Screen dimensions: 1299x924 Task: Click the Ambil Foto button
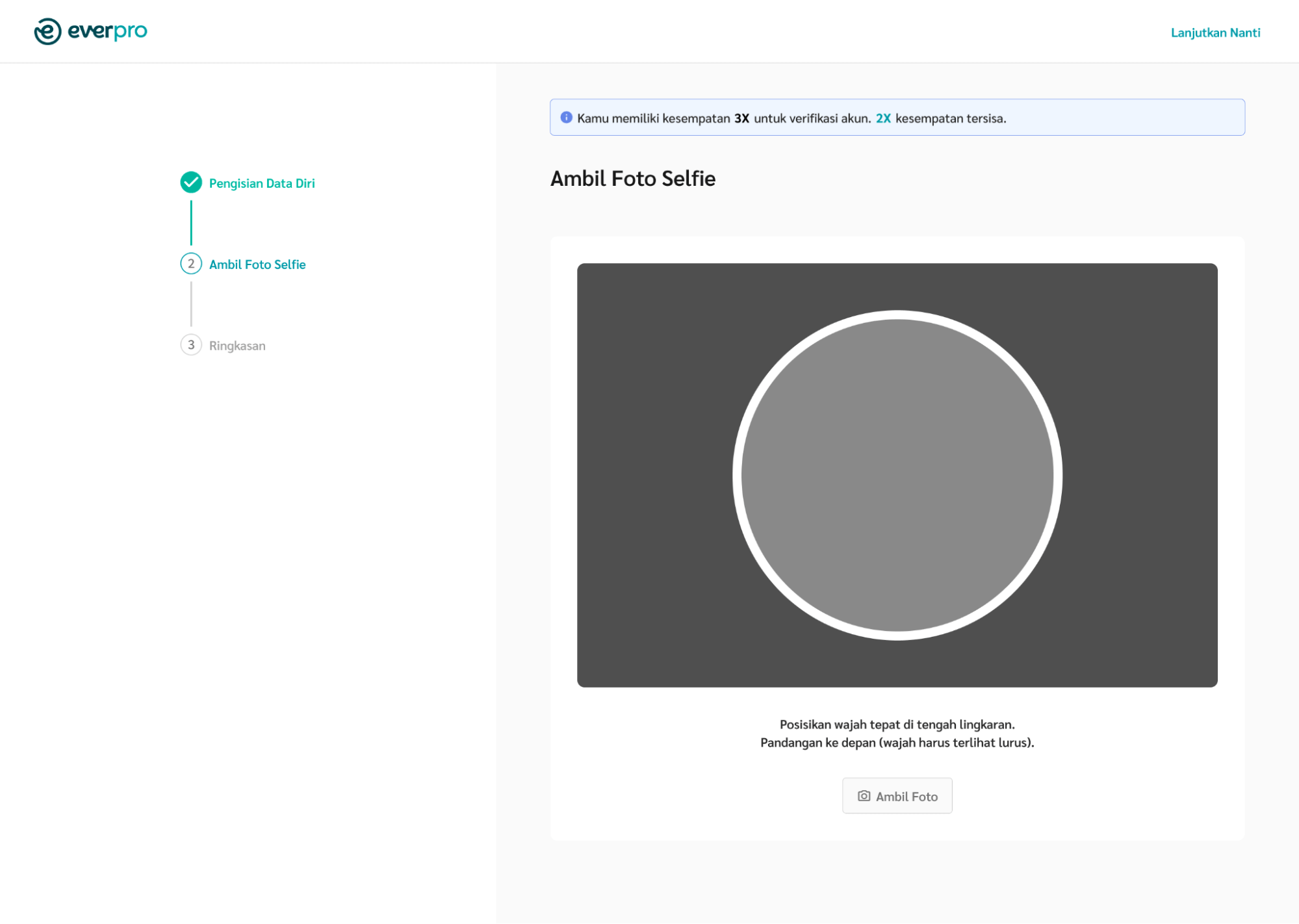[x=897, y=795]
